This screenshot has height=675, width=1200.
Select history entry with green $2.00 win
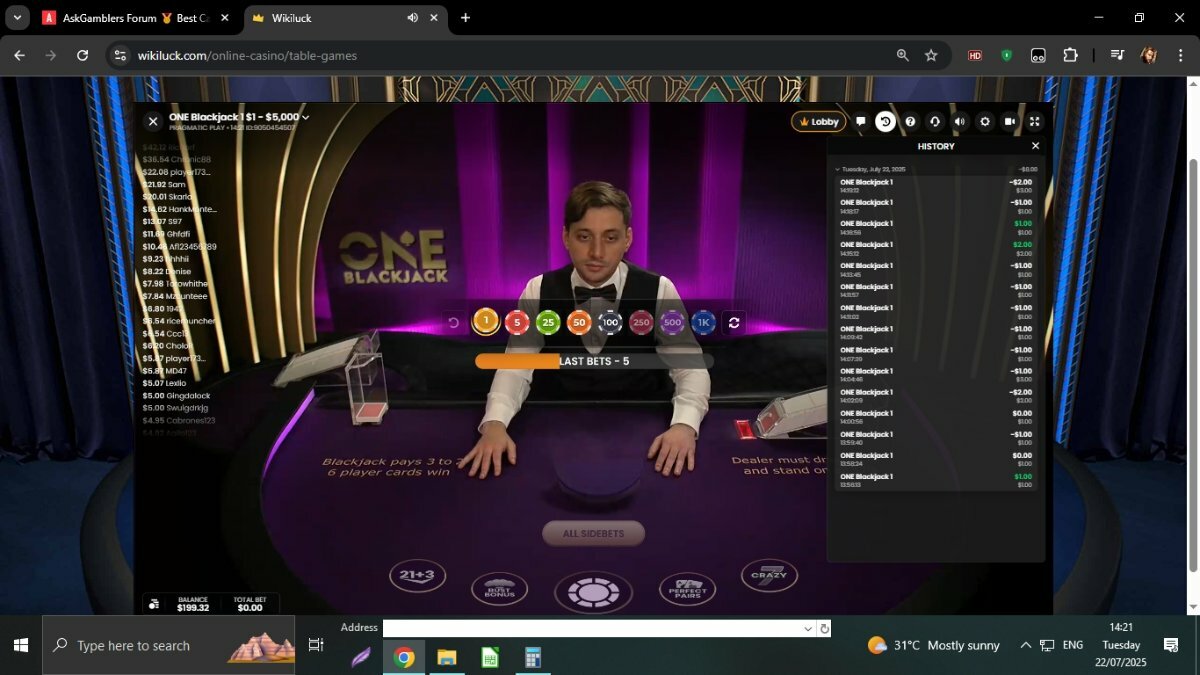point(936,248)
